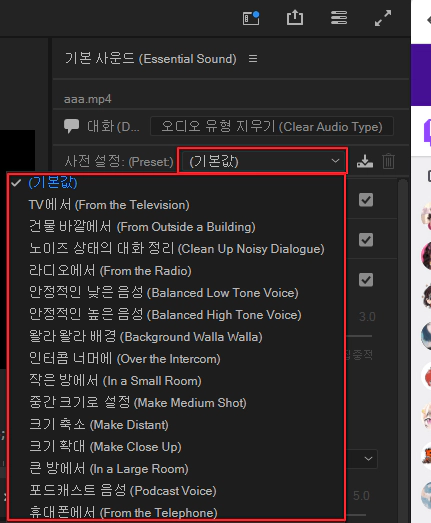The width and height of the screenshot is (431, 523).
Task: Toggle the second checkbox beside the preset list
Action: 366,240
